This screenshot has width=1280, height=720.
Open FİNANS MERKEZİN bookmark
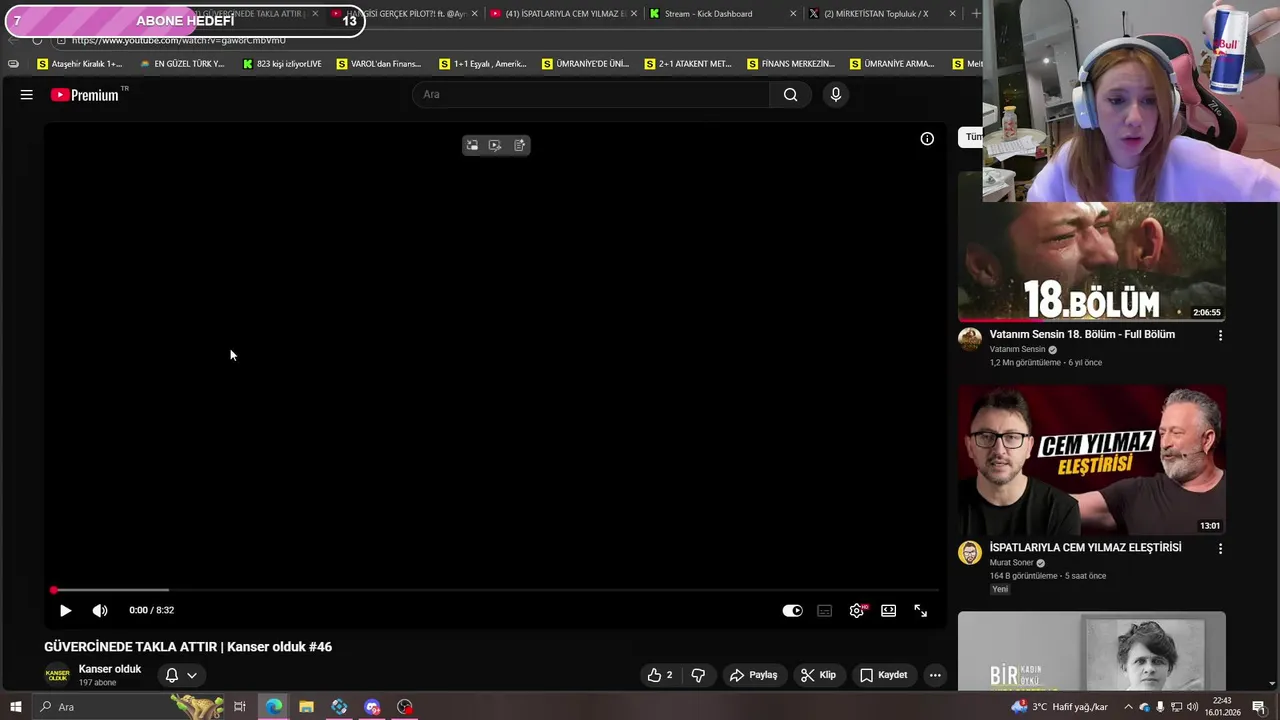pos(791,64)
